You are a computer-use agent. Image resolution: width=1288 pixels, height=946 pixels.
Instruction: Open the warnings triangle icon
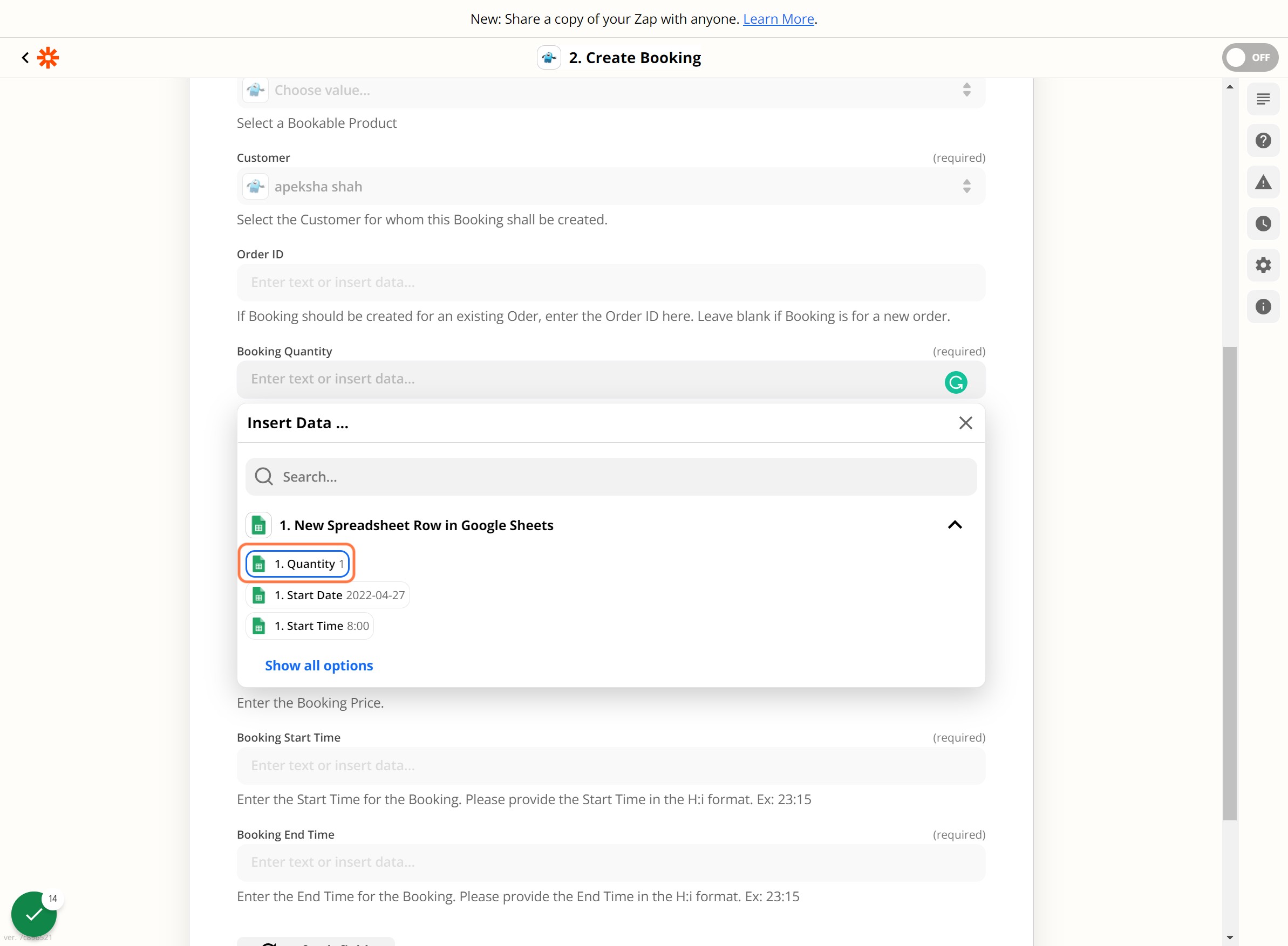coord(1263,182)
